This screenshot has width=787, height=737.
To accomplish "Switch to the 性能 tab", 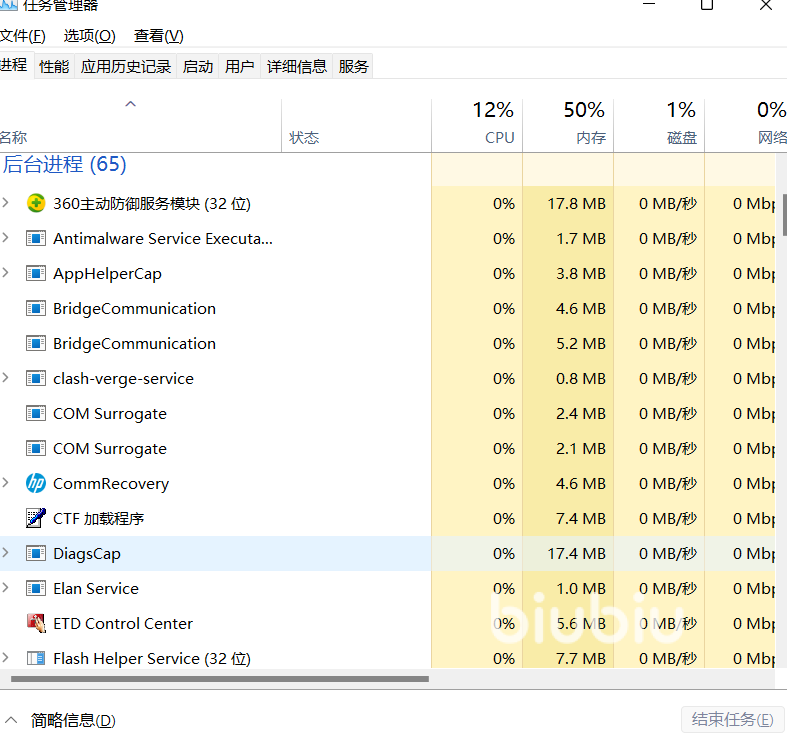I will point(54,67).
